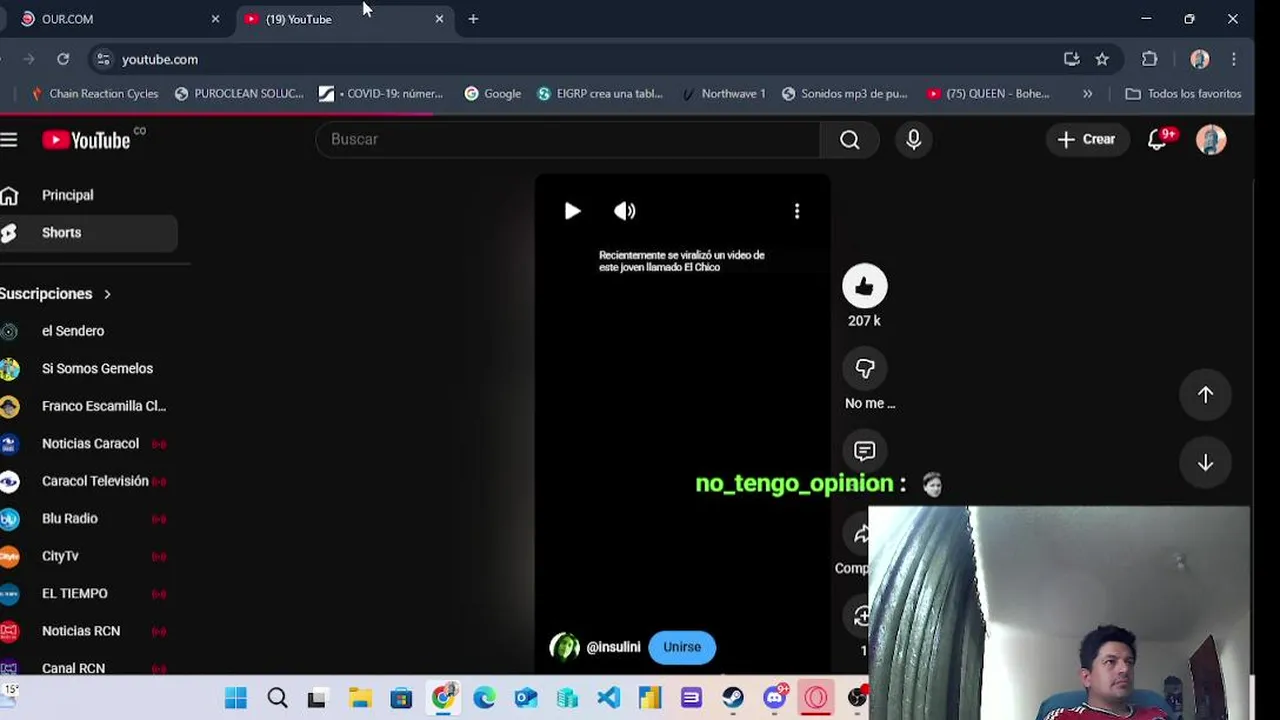The width and height of the screenshot is (1280, 720).
Task: Open (75) QUEEN - Bohe... bookmark
Action: pos(988,94)
